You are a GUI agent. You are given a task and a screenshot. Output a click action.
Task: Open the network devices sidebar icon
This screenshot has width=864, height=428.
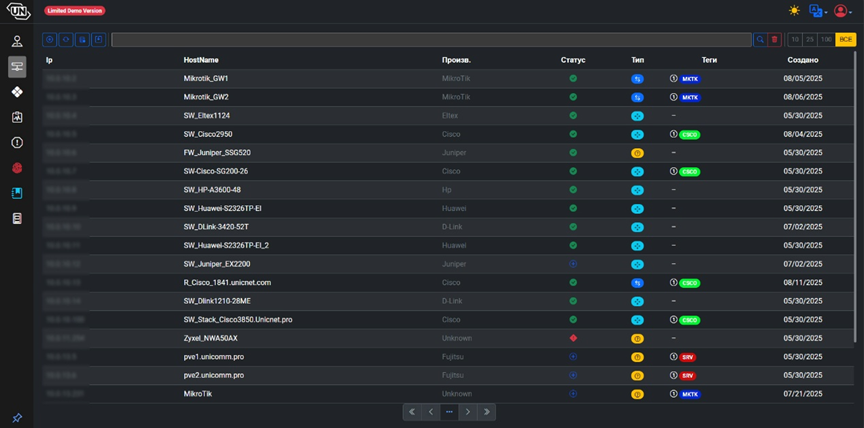tap(17, 67)
